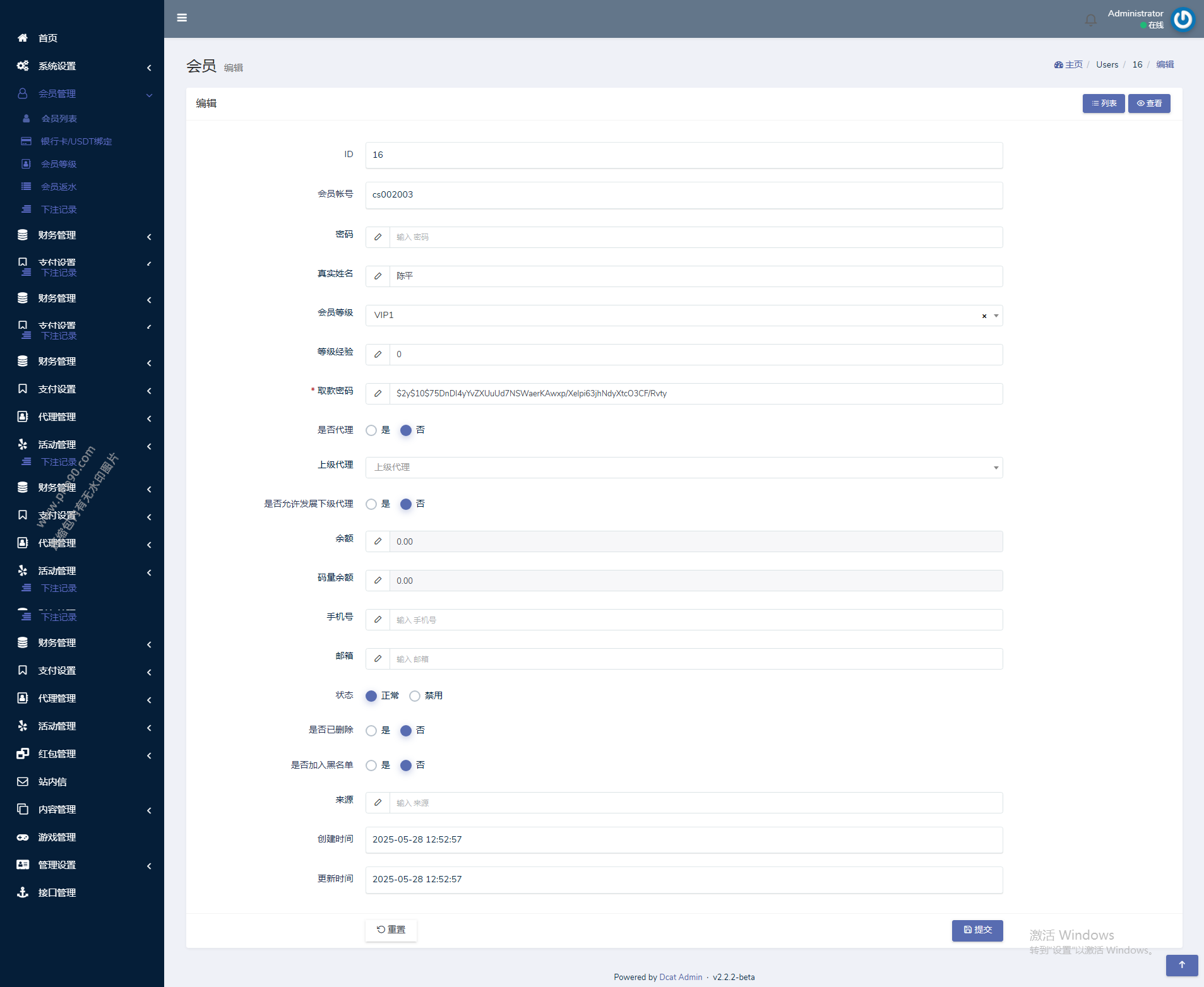This screenshot has width=1204, height=987.
Task: Click the pencil icon beside 真实姓名 field
Action: pos(378,276)
